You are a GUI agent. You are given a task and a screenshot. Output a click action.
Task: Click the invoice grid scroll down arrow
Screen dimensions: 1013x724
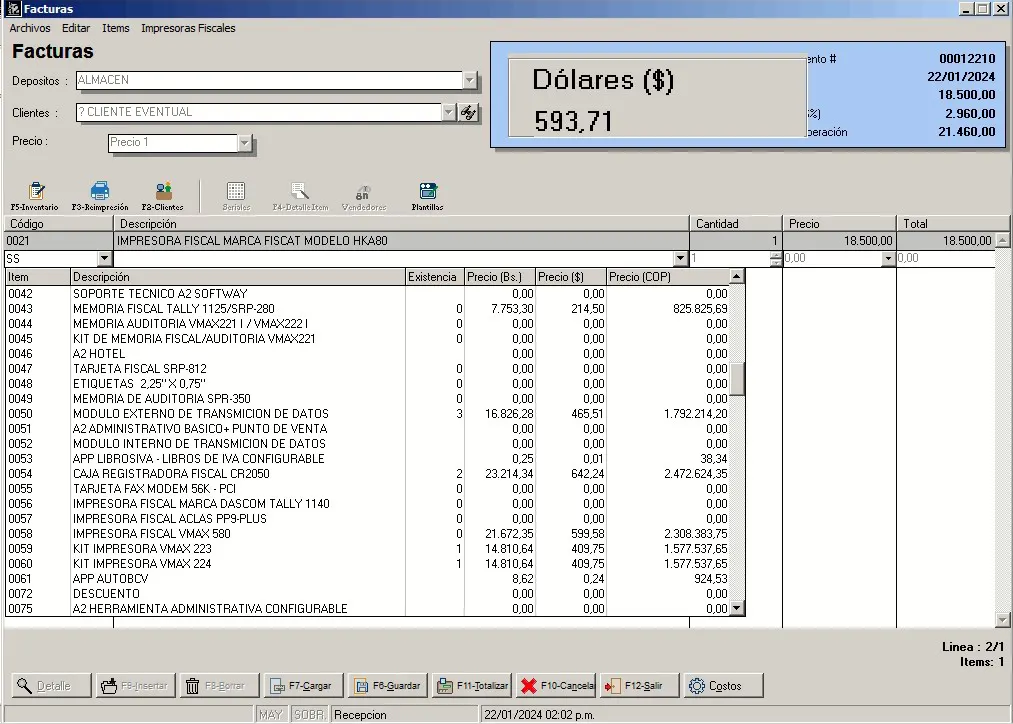point(1002,620)
